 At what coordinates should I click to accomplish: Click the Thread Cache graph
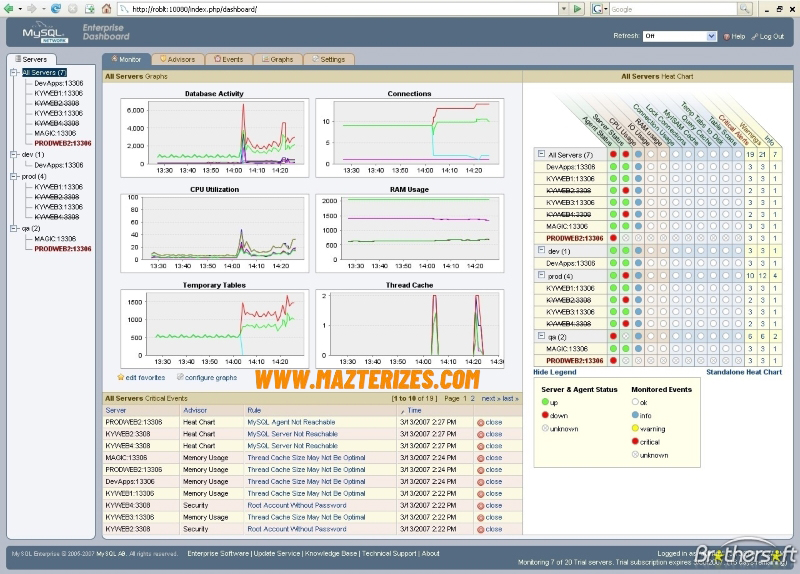coord(410,329)
